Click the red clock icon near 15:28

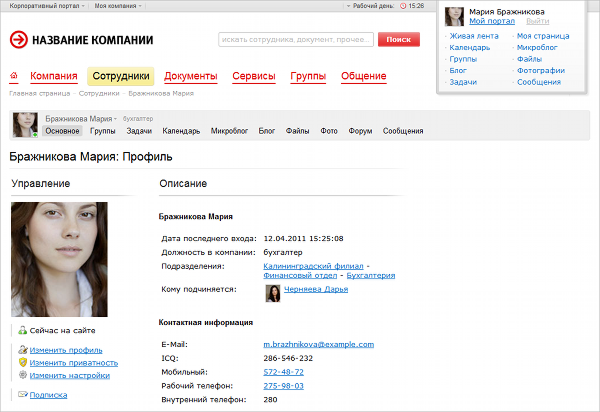coord(403,6)
